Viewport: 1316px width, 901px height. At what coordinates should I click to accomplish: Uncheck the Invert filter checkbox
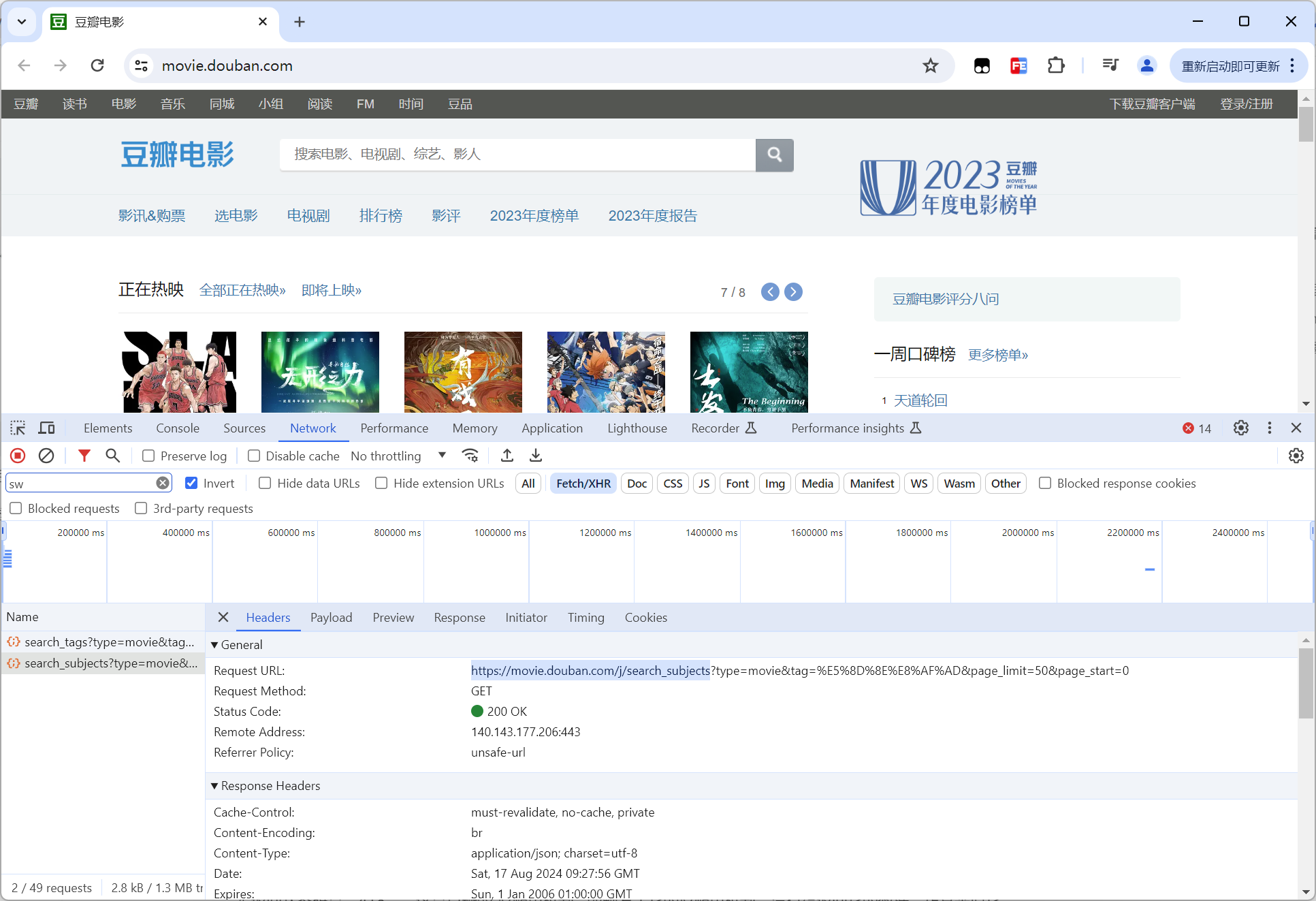(191, 483)
